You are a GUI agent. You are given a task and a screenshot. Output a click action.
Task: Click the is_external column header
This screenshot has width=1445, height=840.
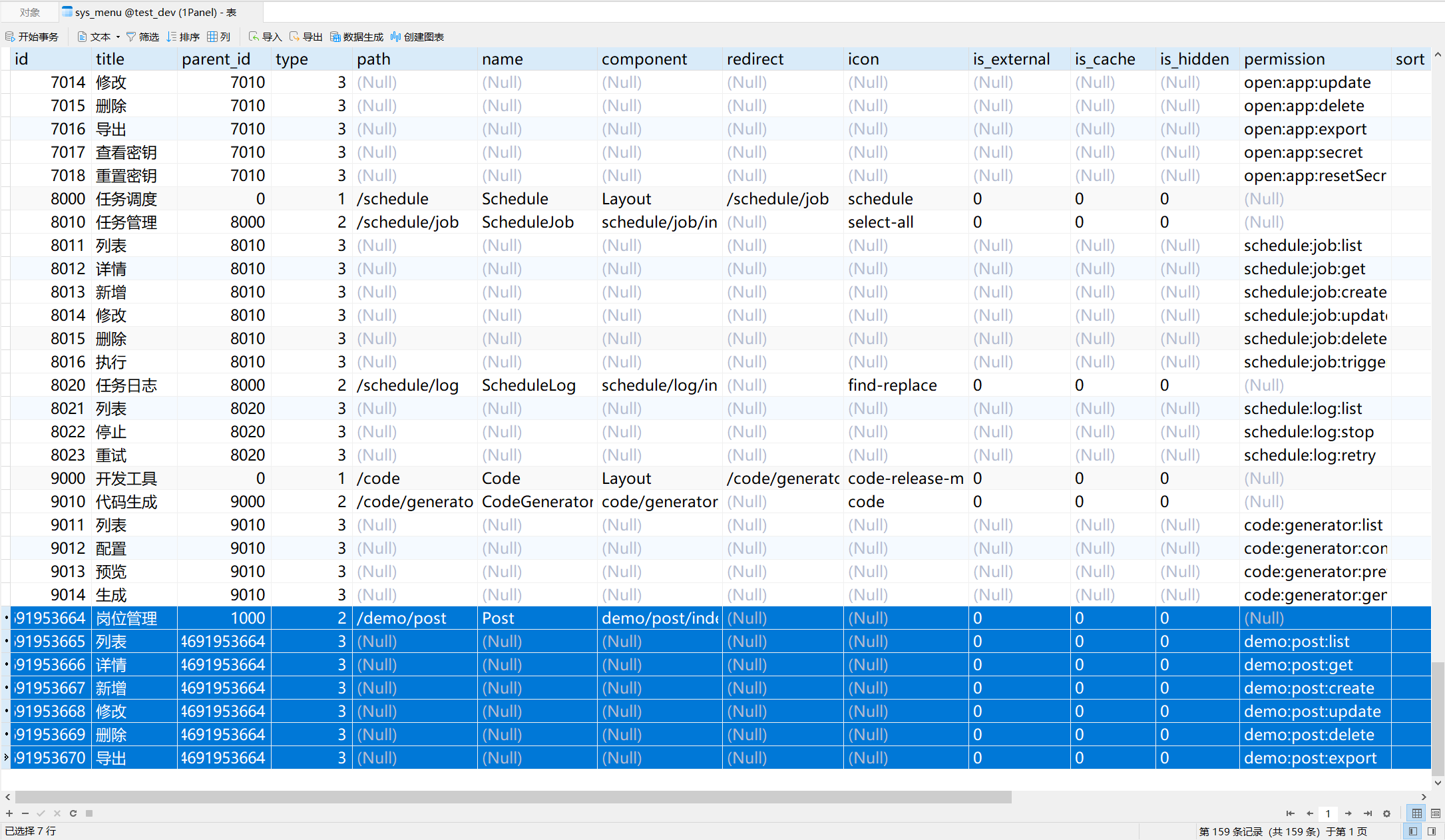click(x=1019, y=59)
